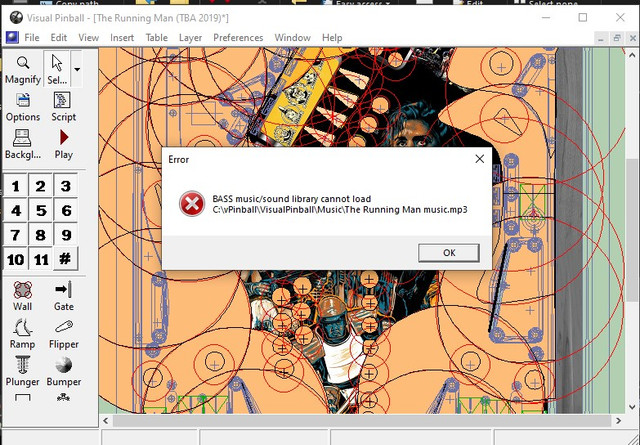Screen dimensions: 640x445
Task: Toggle layer 6 visibility
Action: (x=66, y=211)
